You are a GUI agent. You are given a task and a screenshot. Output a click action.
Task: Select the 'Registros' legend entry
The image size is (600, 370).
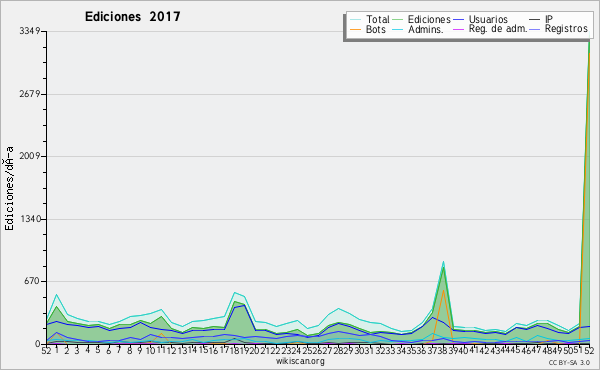coord(566,29)
